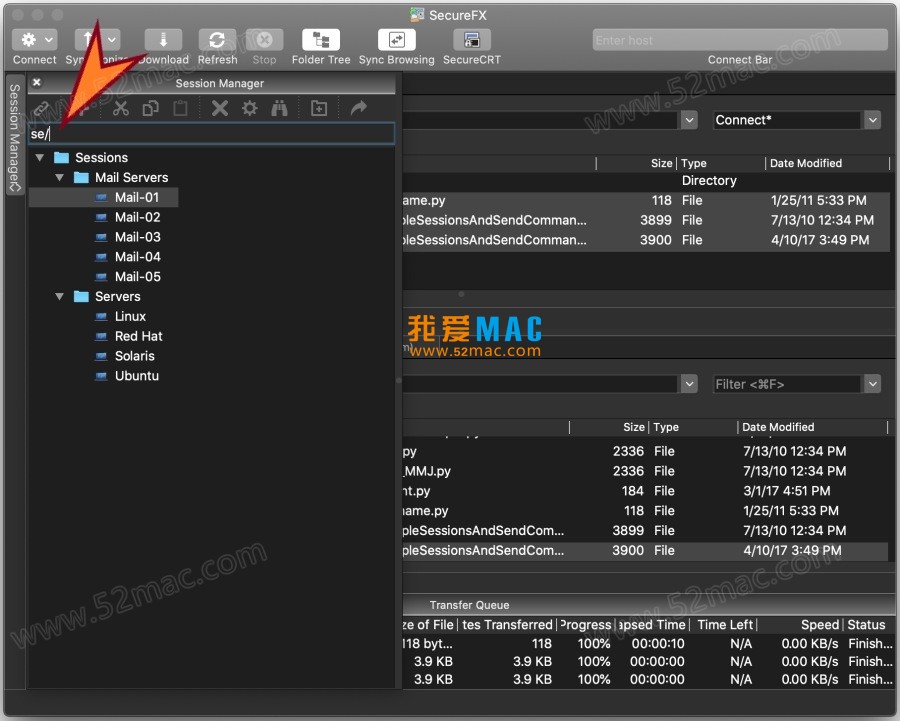Select lower pane file of size 3900
Screen dimensions: 900x721
pos(646,551)
